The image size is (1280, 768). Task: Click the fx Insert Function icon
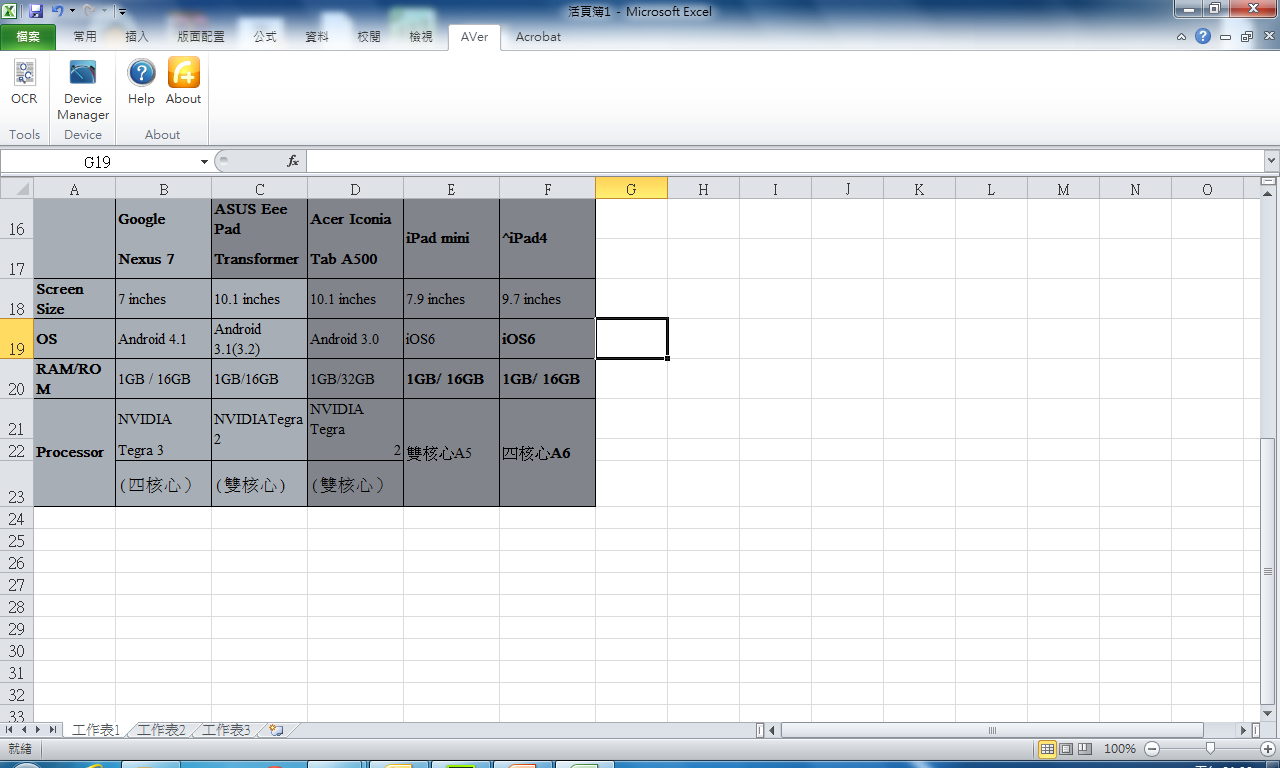293,161
